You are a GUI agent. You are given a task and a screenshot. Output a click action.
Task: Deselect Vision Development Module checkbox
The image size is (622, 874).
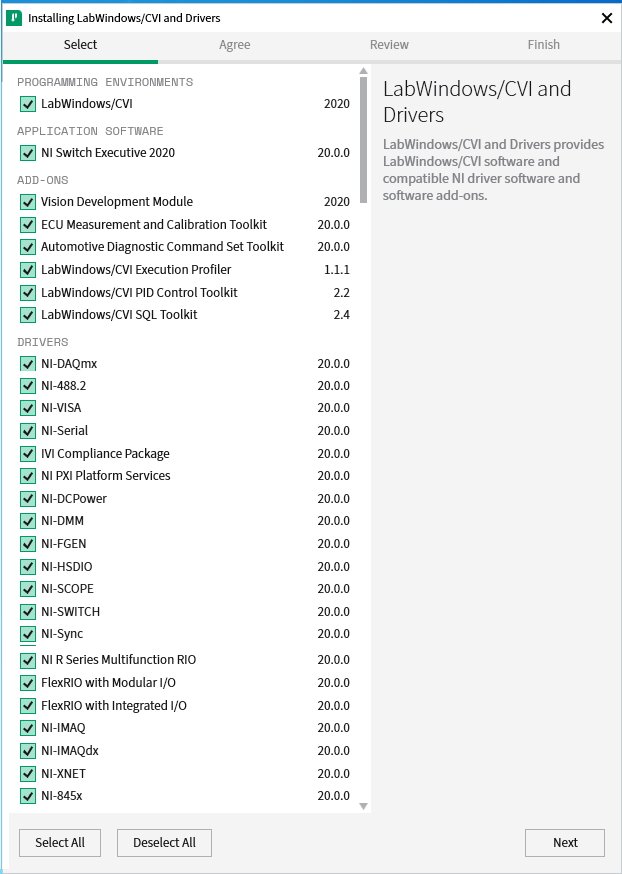27,202
